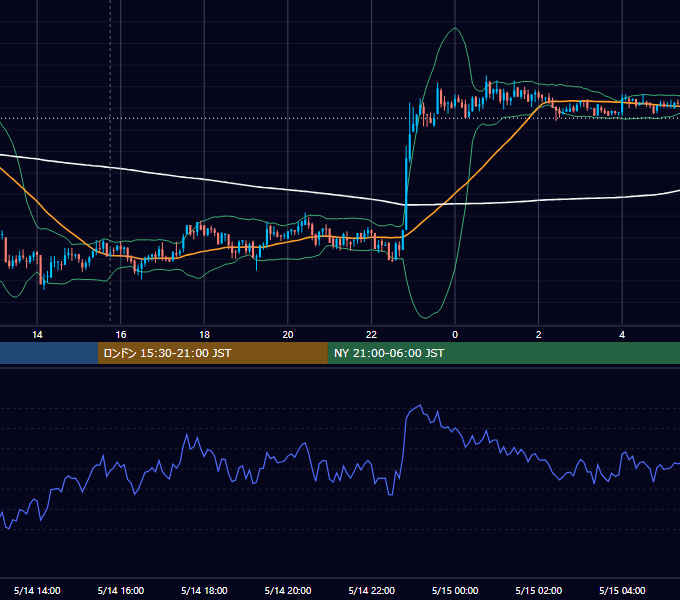Click the blue session bar before ロンドン
Image resolution: width=680 pixels, height=600 pixels.
[x=49, y=353]
